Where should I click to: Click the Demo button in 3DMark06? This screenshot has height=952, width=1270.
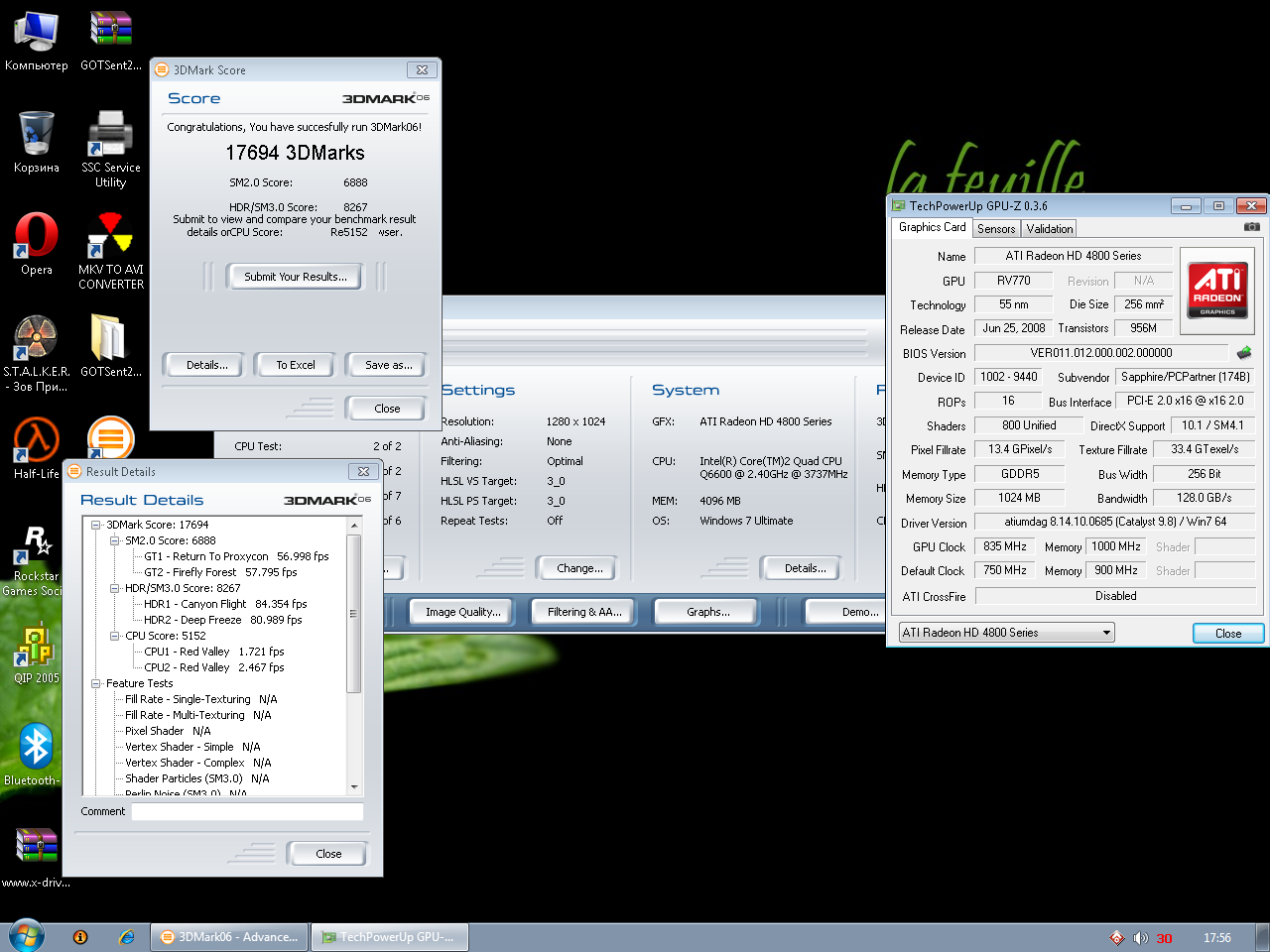tap(845, 612)
